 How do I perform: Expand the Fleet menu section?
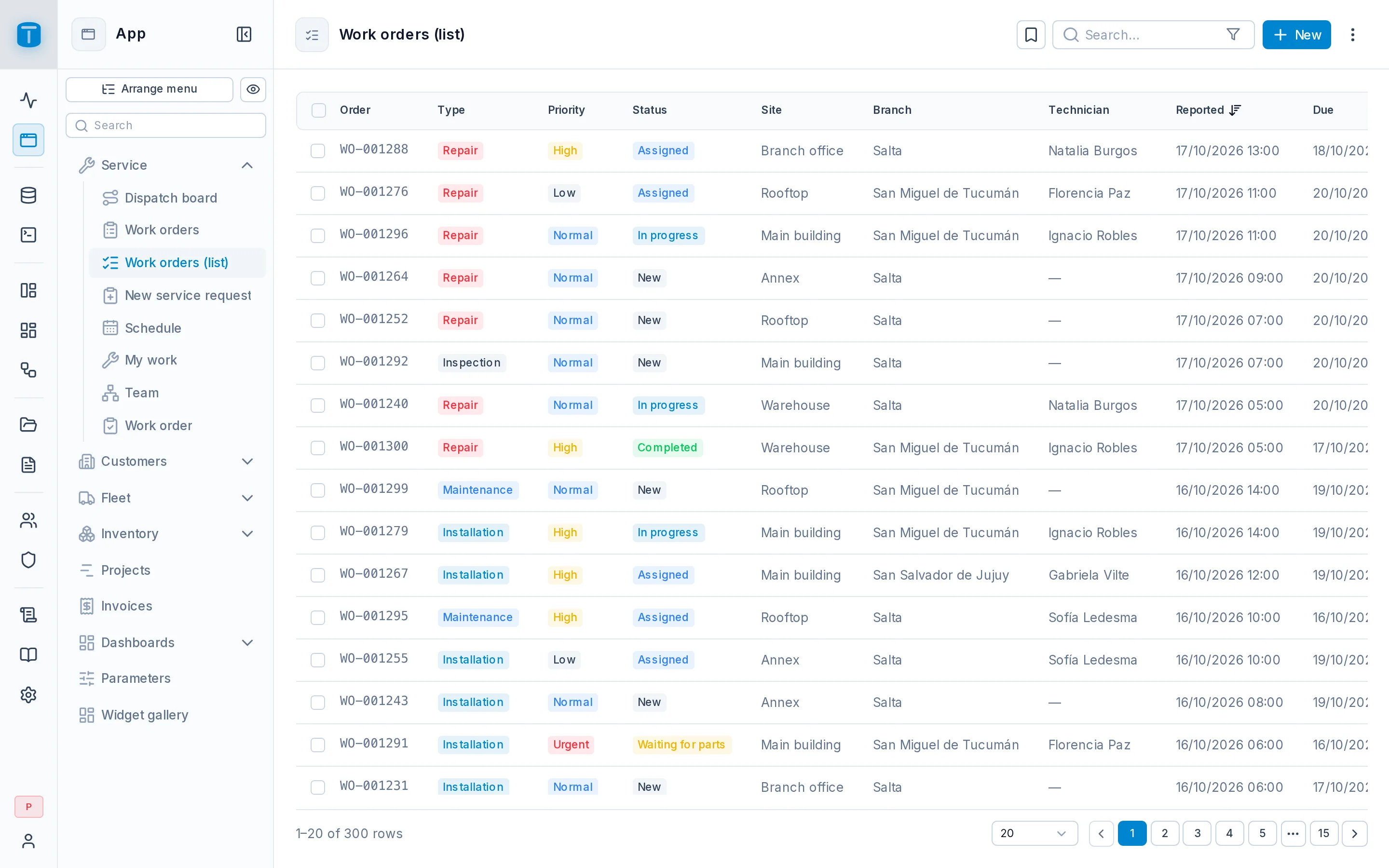pos(247,498)
